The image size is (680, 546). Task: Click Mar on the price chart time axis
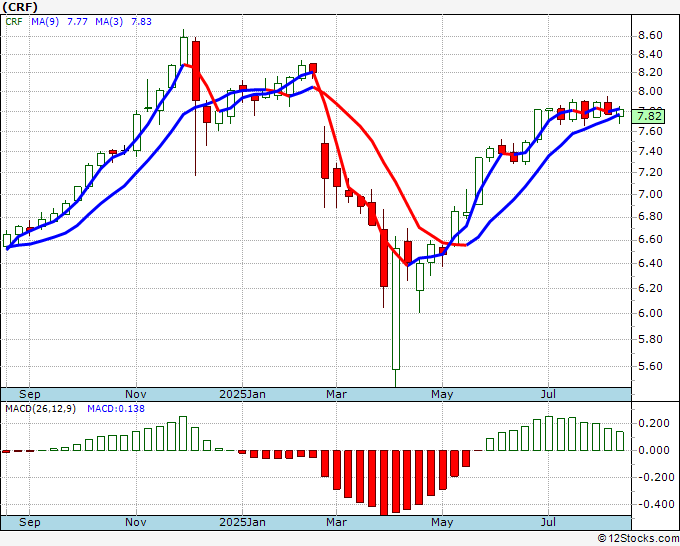(337, 394)
